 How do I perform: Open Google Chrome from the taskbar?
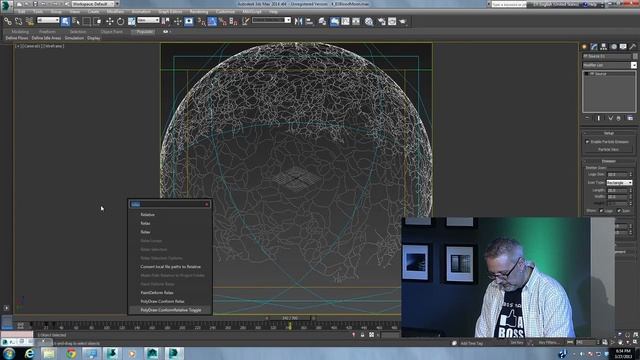tap(71, 353)
